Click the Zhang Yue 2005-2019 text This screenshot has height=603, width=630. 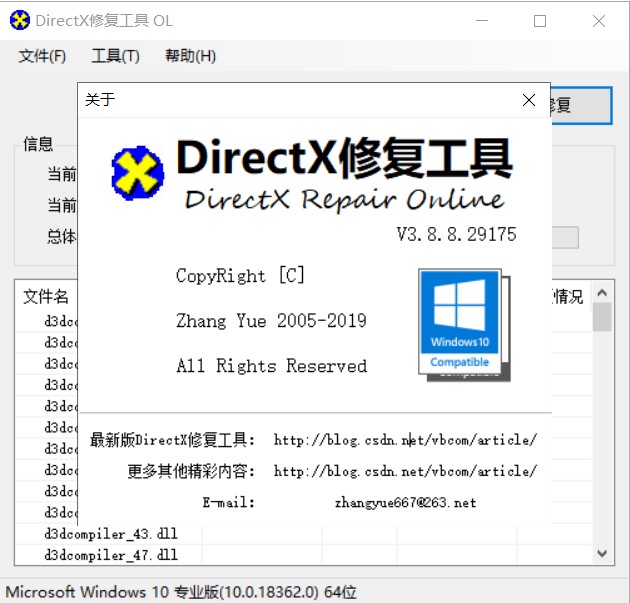point(271,321)
